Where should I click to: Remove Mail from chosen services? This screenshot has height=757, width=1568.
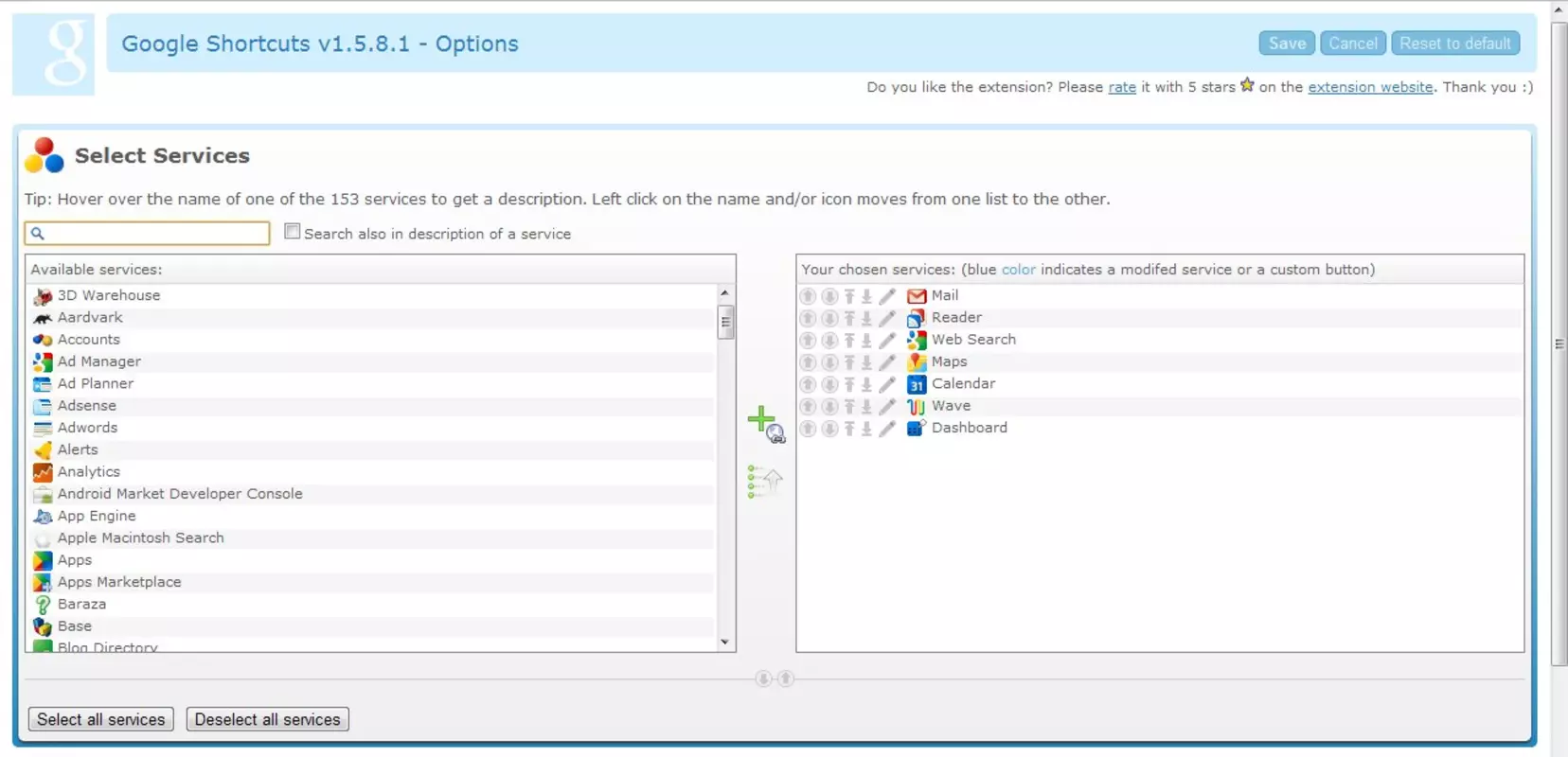(945, 295)
